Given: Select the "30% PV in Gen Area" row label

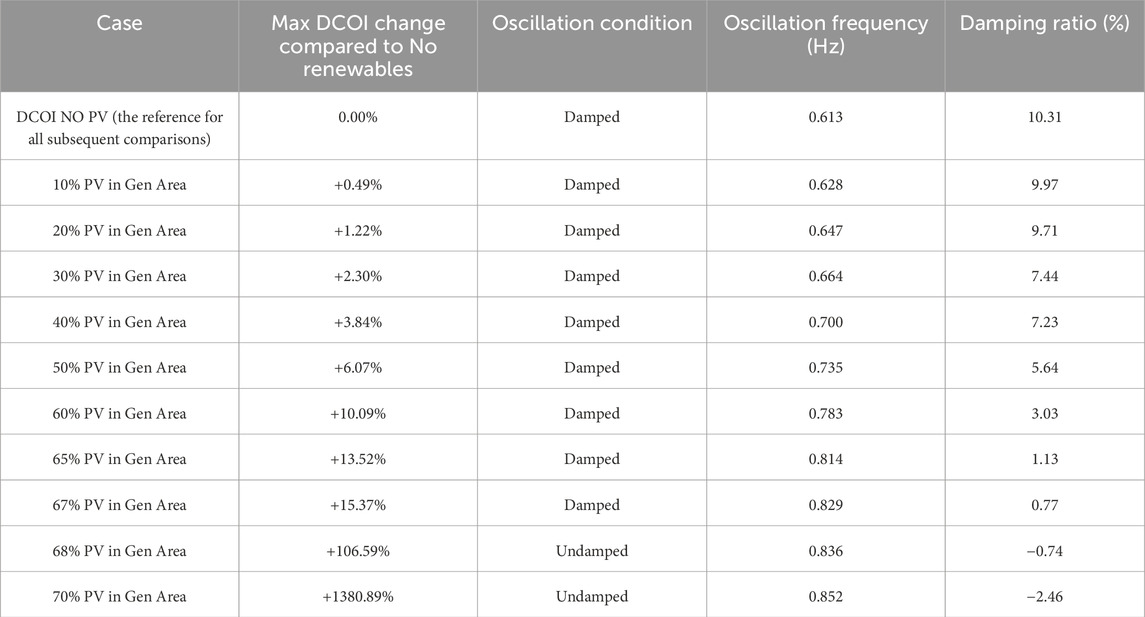Looking at the screenshot, I should (119, 276).
